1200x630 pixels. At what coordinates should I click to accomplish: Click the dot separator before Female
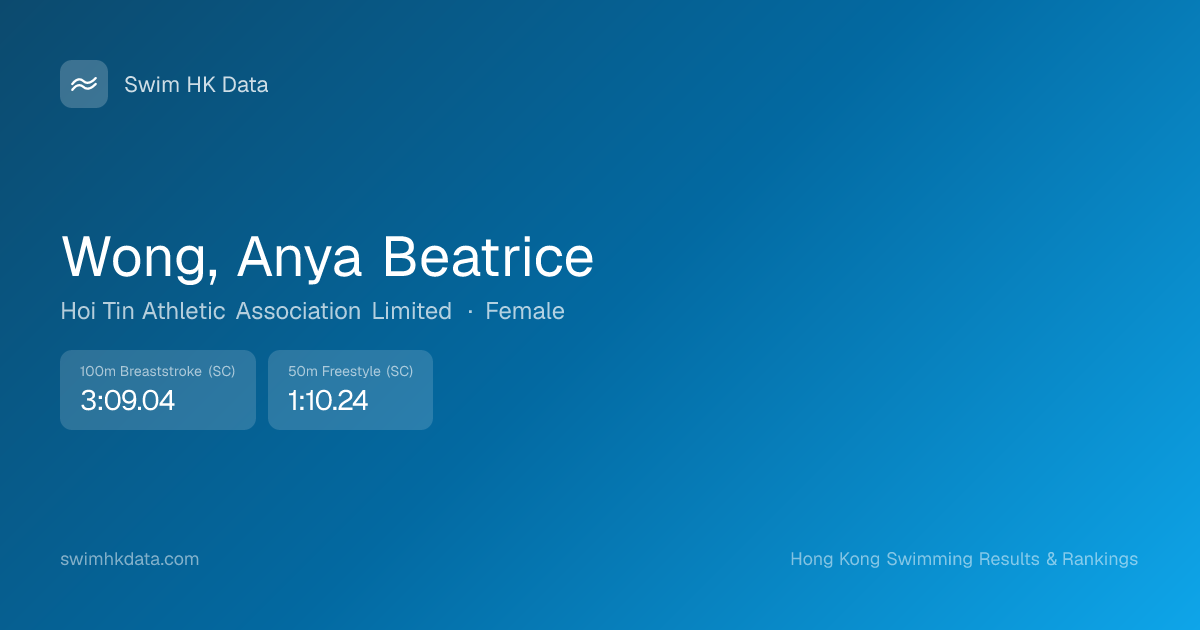tap(469, 312)
